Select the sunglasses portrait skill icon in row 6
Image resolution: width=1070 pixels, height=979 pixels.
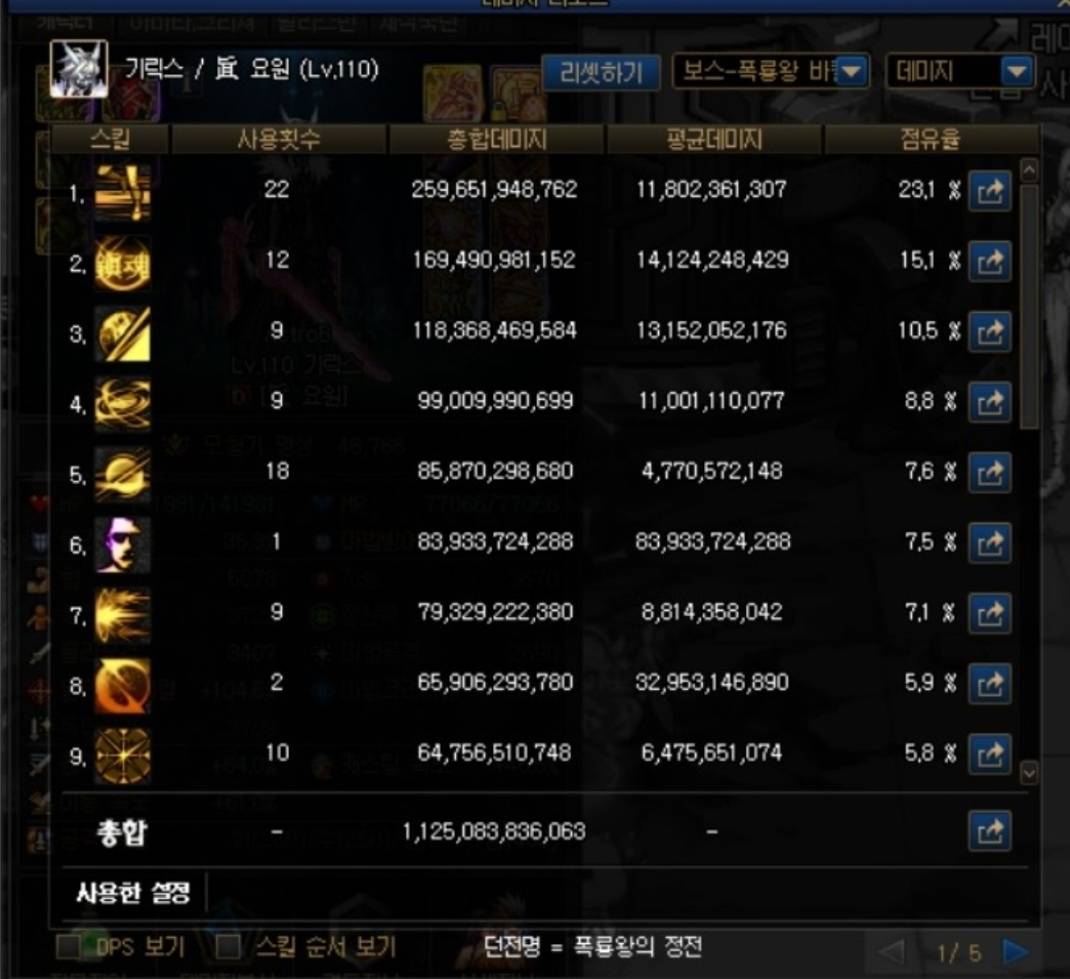tap(122, 544)
